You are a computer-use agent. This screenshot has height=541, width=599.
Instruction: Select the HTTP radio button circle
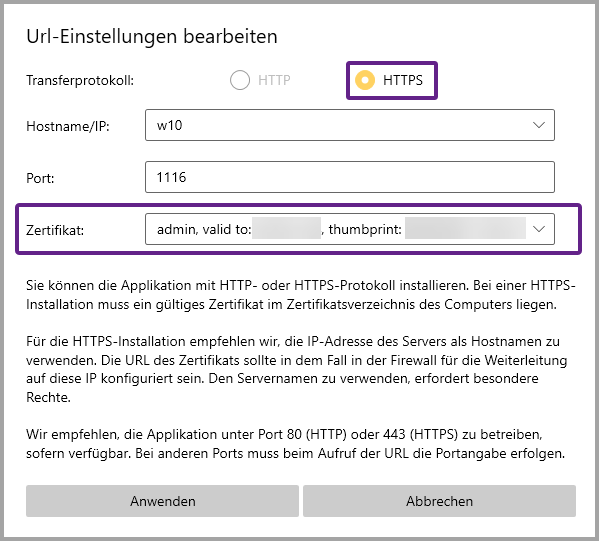coord(240,80)
